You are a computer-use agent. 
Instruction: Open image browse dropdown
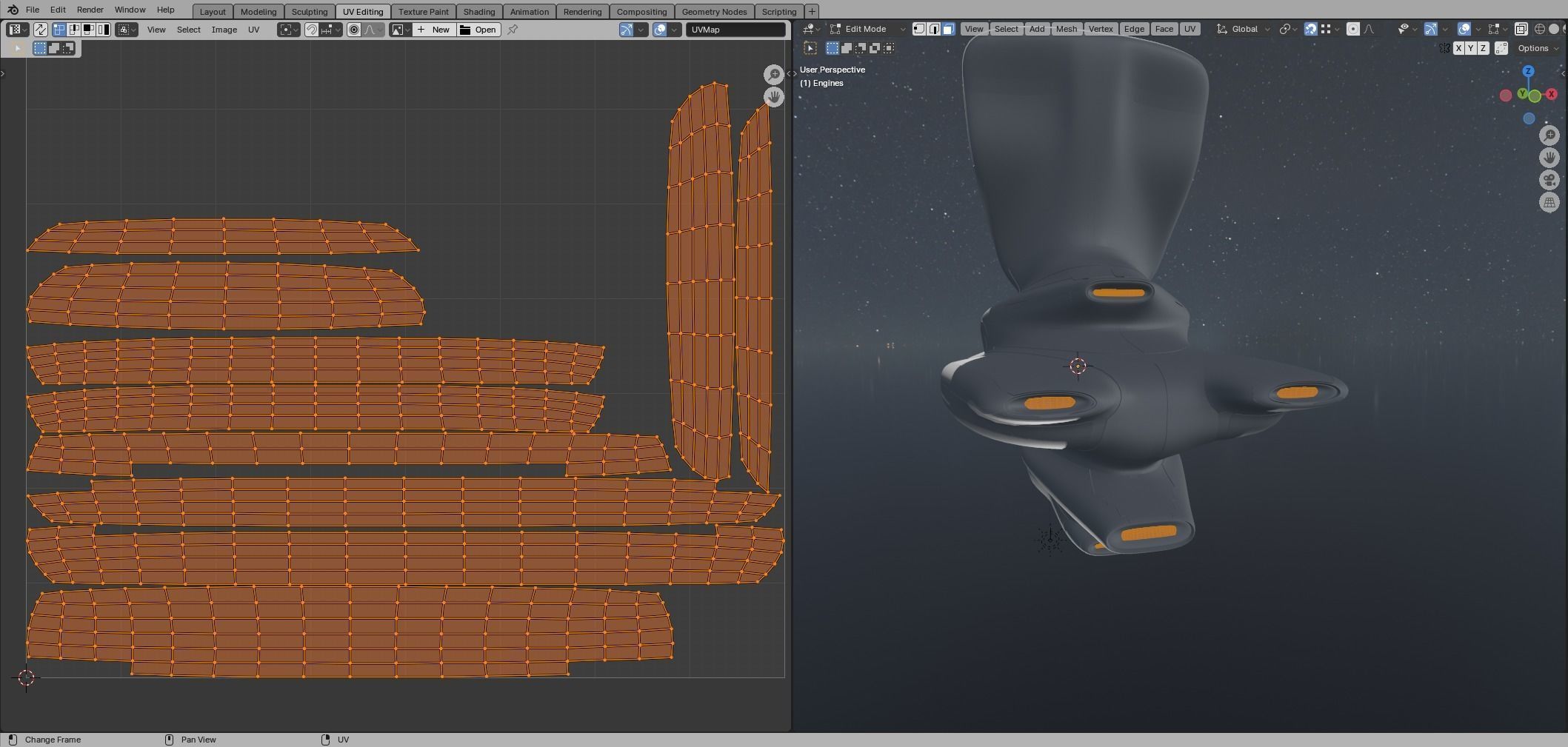pyautogui.click(x=401, y=30)
